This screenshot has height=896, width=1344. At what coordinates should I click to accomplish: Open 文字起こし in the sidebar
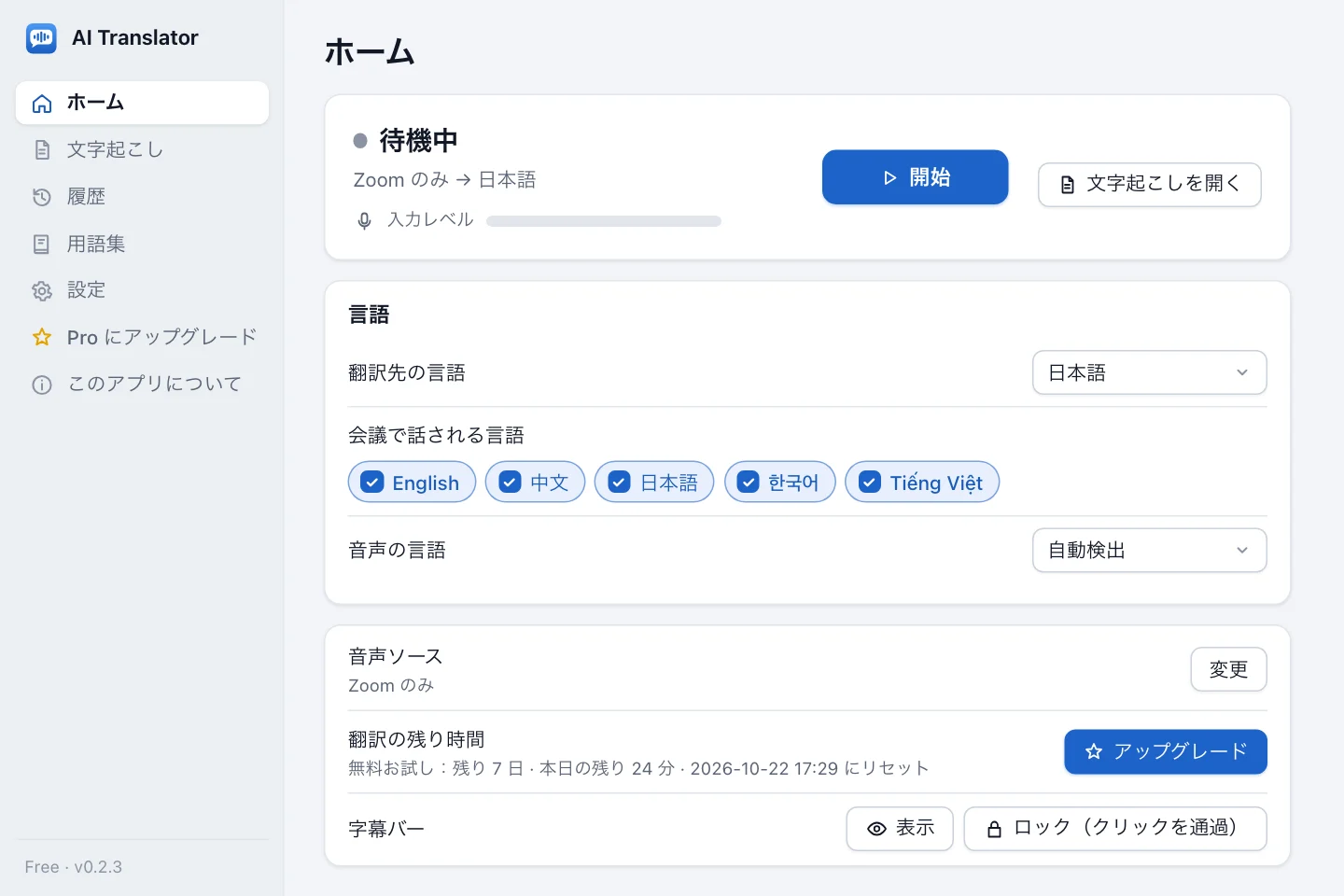pos(142,150)
